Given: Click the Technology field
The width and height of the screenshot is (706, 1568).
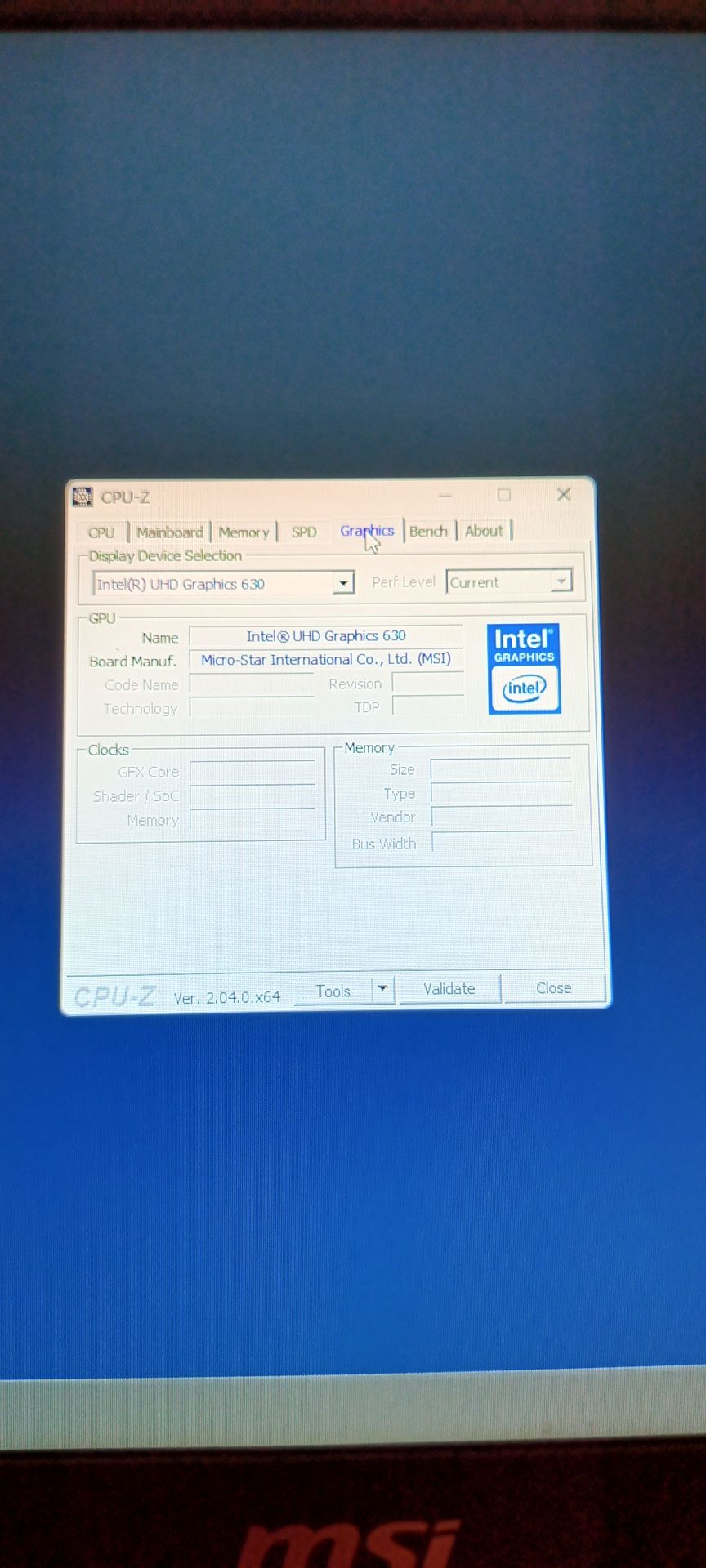Looking at the screenshot, I should click(252, 707).
